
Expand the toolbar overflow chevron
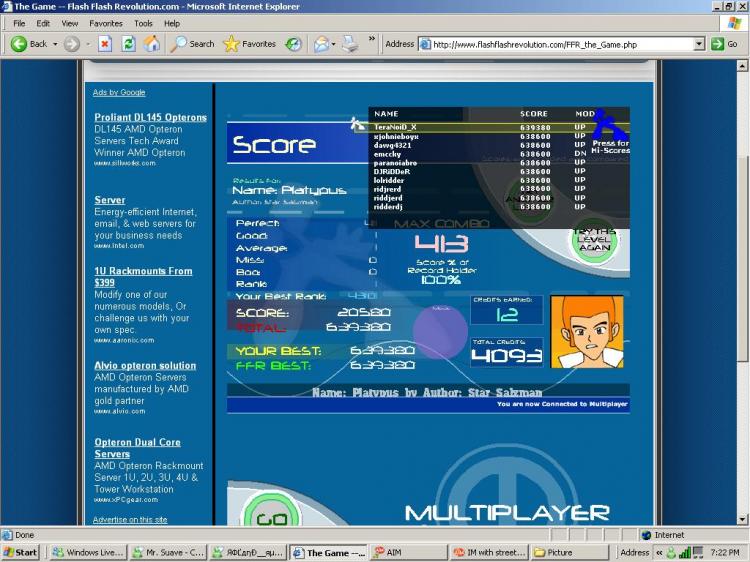[372, 39]
